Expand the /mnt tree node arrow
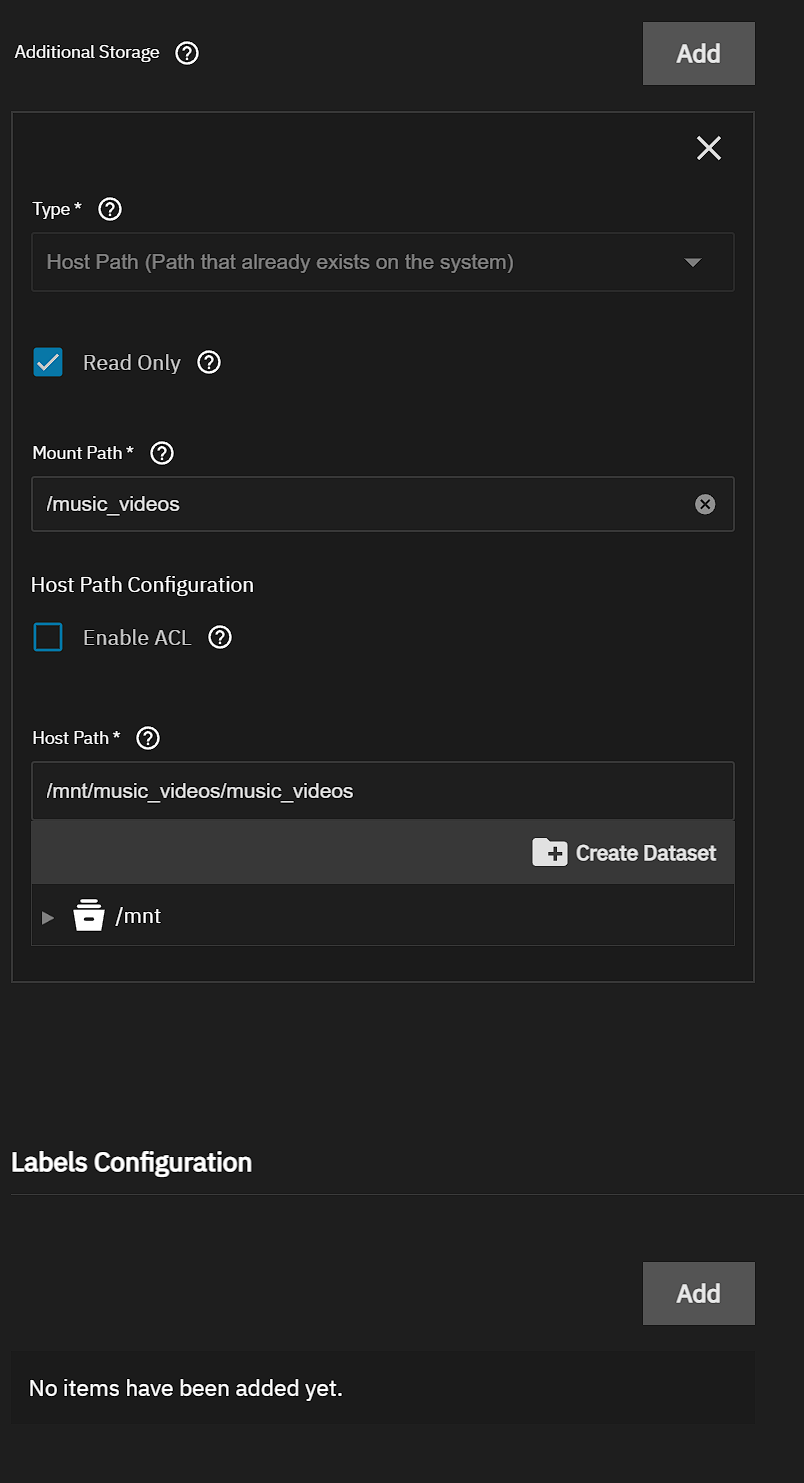Screen dimensions: 804x1483 point(48,917)
